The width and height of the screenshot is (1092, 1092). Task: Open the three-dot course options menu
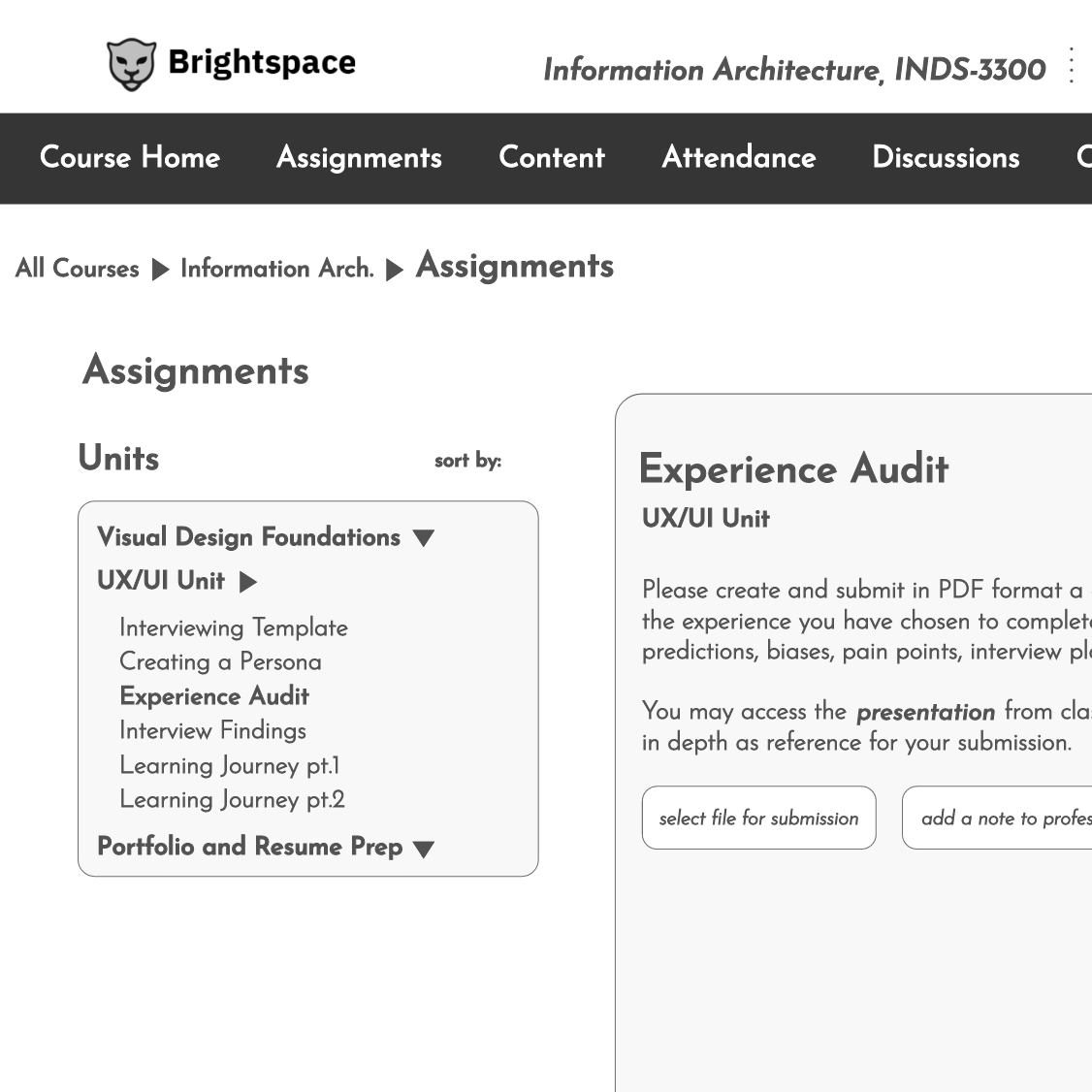coord(1071,66)
